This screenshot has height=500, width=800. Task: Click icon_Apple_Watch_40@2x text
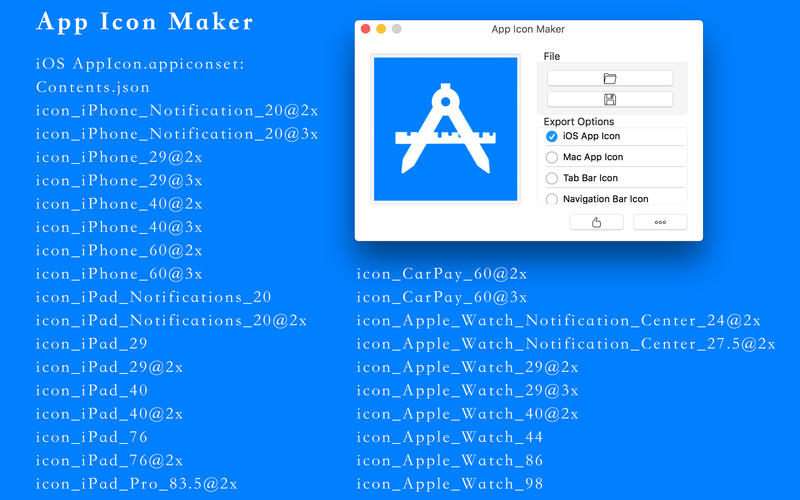pos(467,414)
